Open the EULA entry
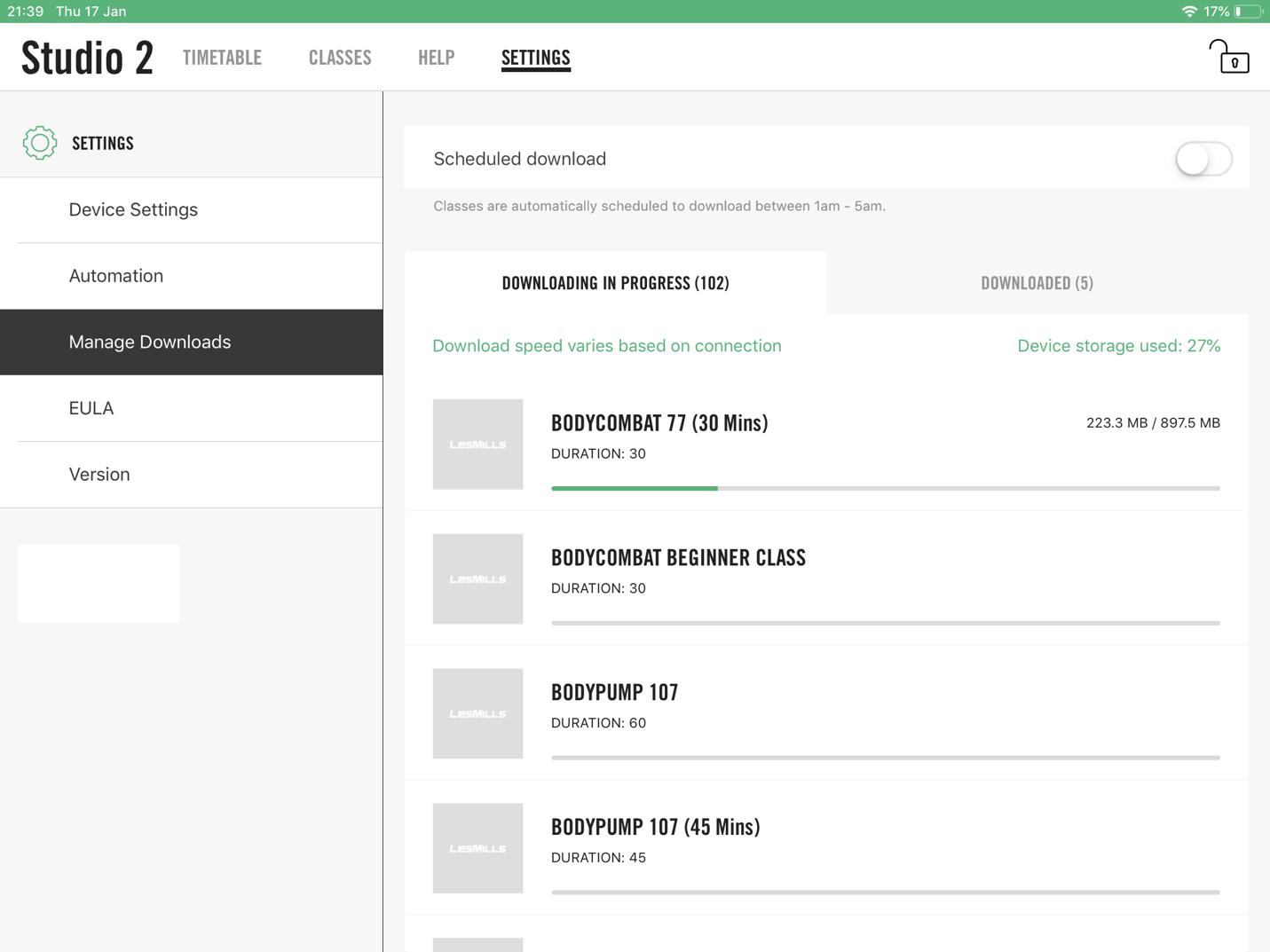 point(192,408)
